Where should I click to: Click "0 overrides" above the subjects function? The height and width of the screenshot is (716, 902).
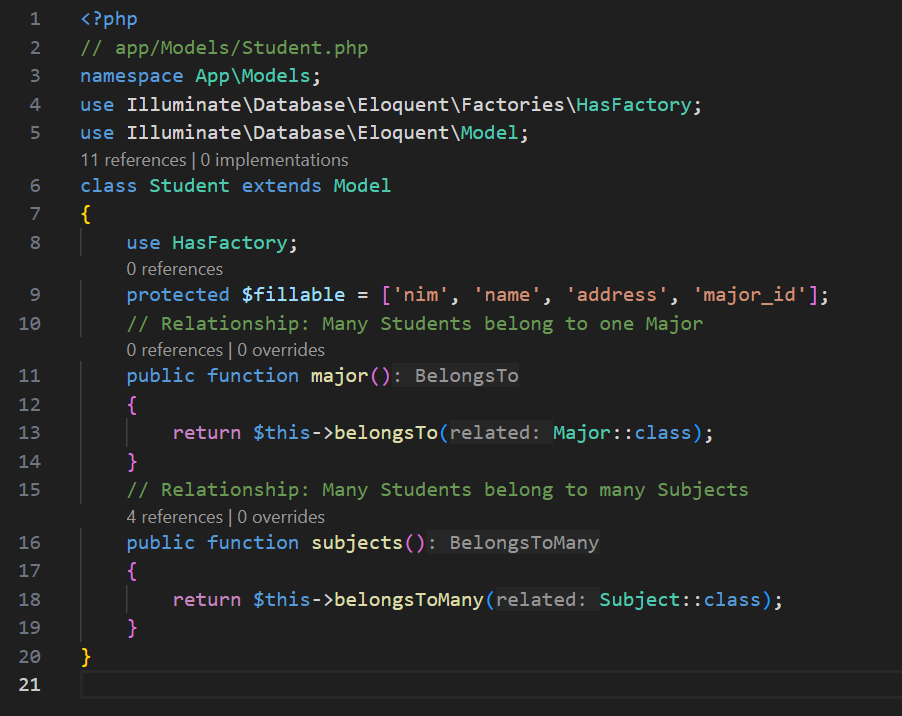click(x=280, y=517)
